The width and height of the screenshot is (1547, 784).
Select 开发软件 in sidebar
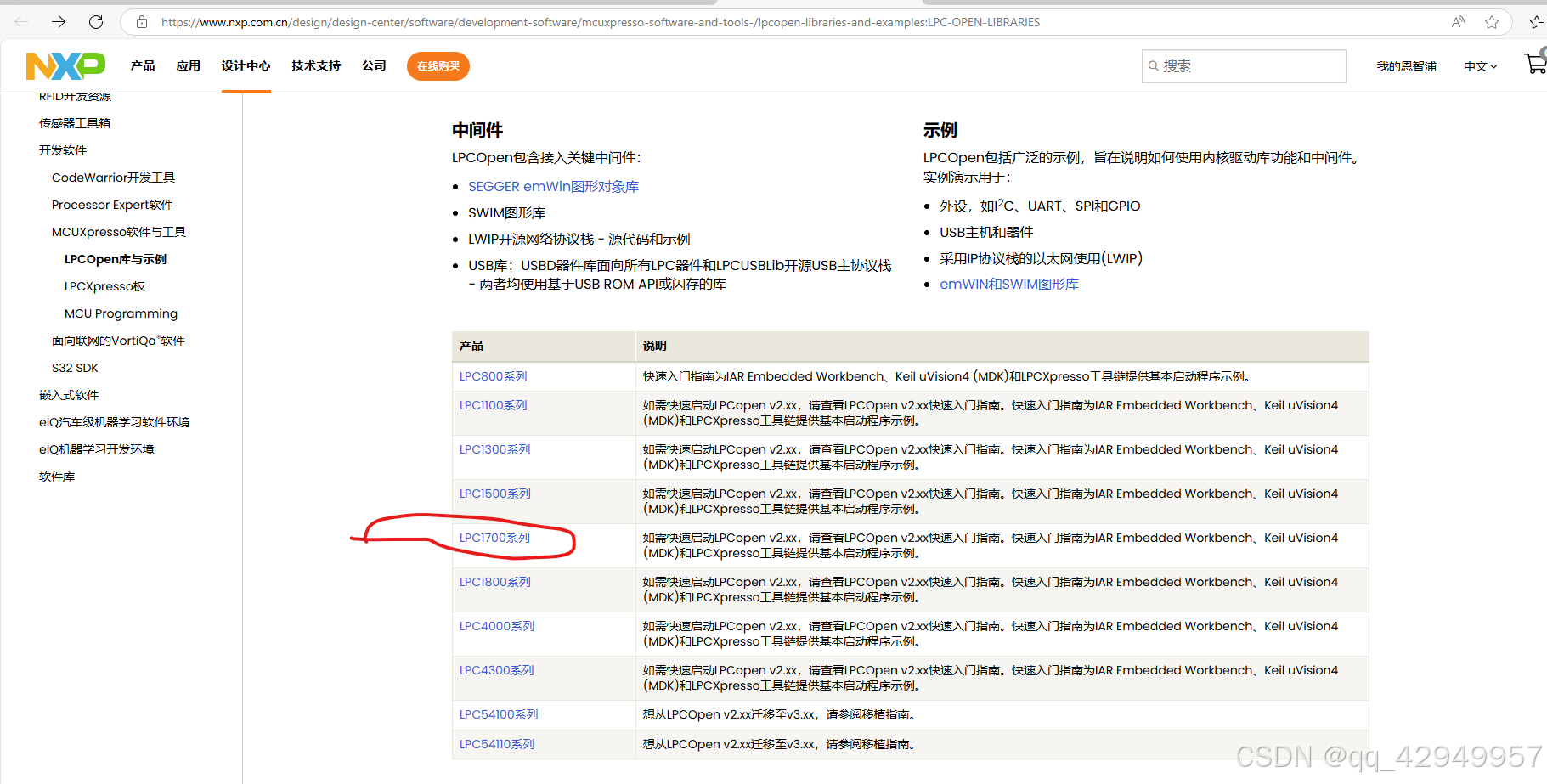click(63, 150)
